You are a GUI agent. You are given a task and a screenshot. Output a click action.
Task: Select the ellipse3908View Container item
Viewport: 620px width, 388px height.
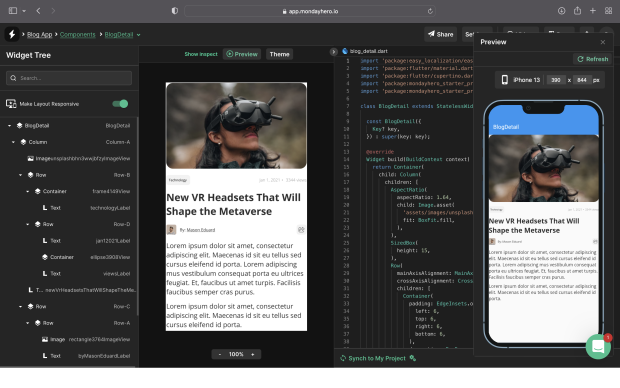[86, 257]
